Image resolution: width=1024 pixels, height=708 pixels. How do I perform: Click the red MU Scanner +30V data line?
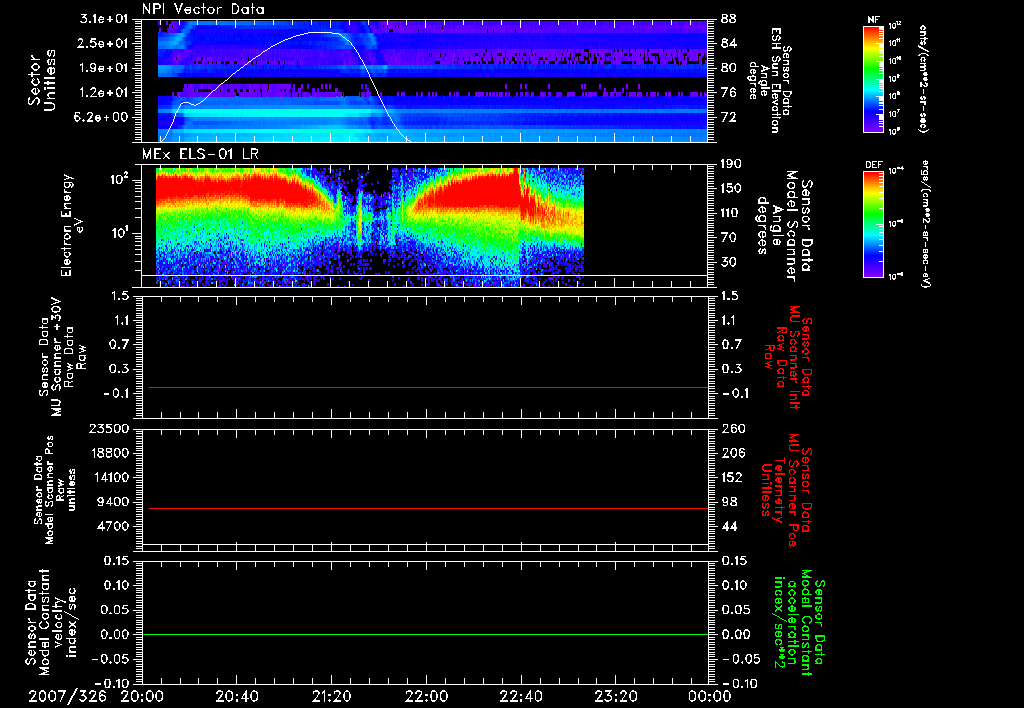click(x=428, y=387)
